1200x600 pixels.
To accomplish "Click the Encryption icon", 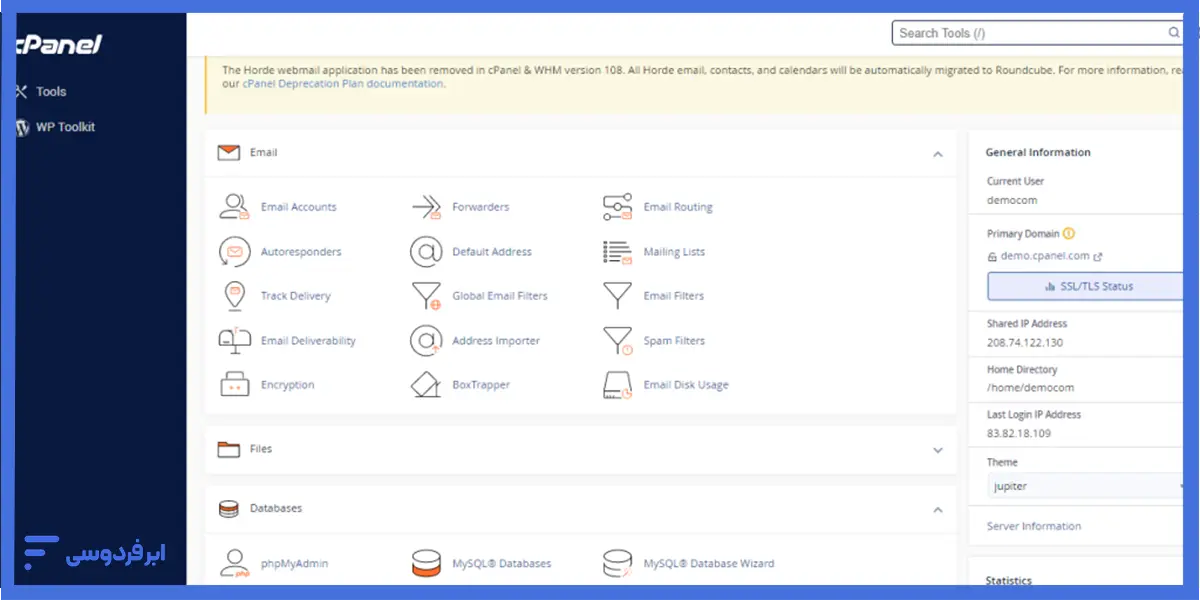I will 234,385.
